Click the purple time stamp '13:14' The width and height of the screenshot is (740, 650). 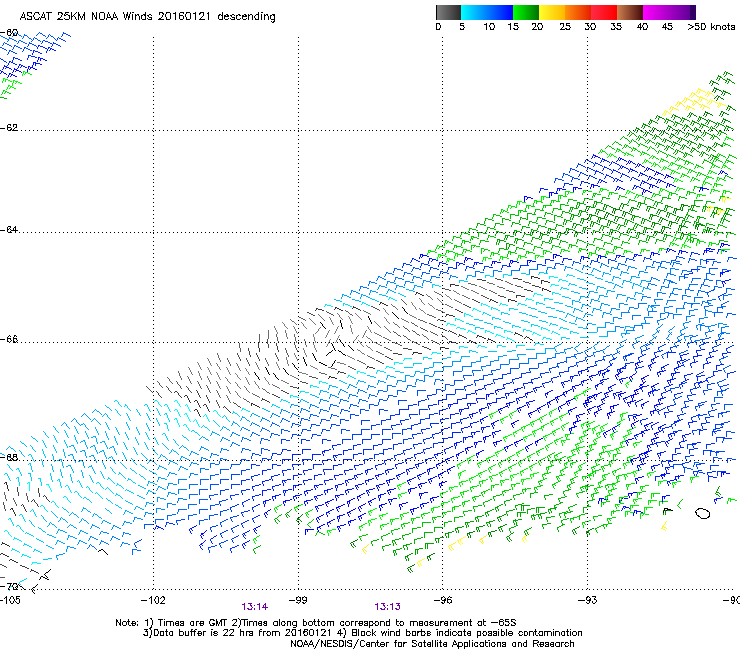[x=255, y=607]
